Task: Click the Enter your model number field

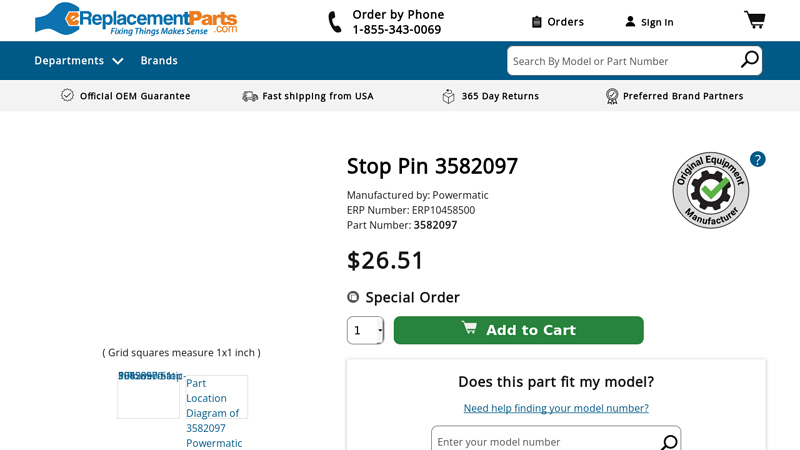Action: tap(545, 441)
